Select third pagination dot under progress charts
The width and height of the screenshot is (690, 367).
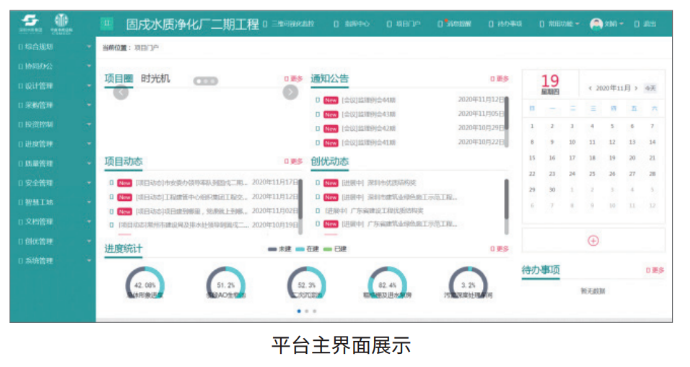tap(314, 311)
